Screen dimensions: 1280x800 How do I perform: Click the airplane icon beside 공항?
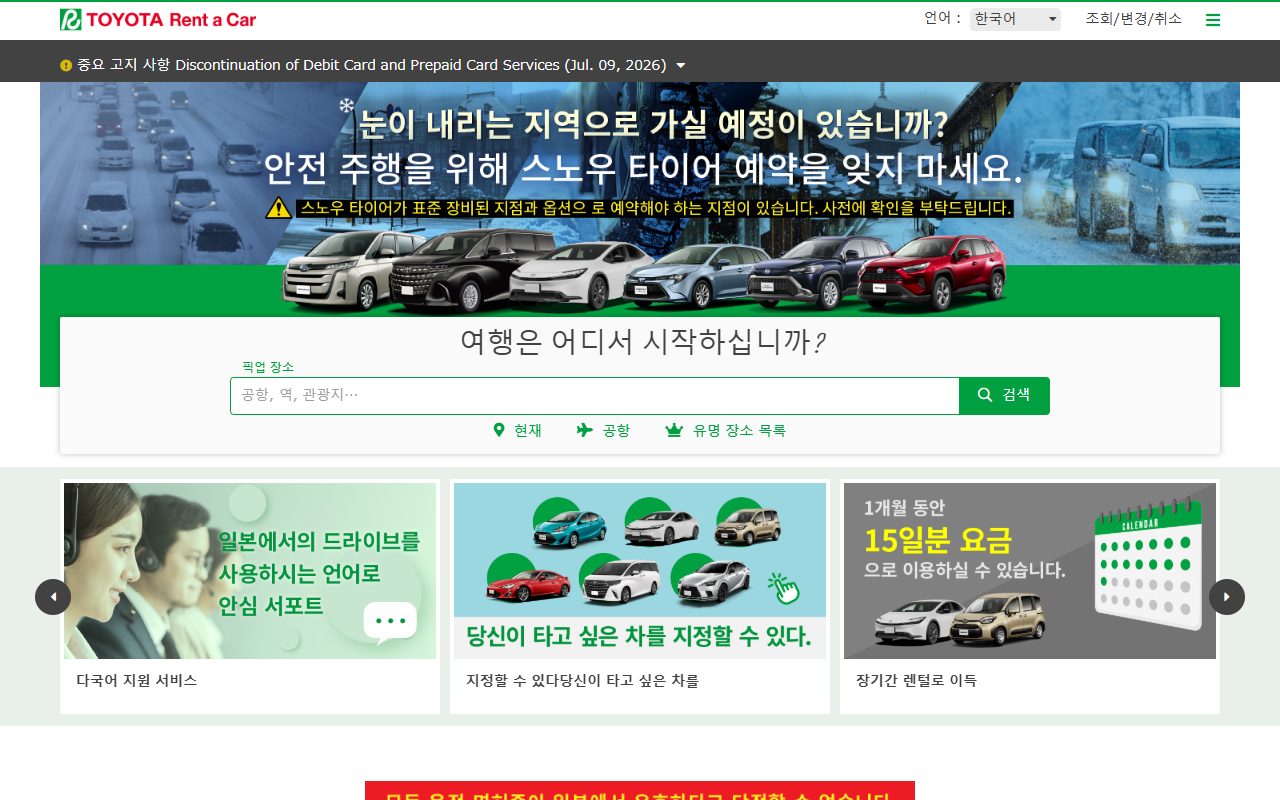tap(585, 430)
